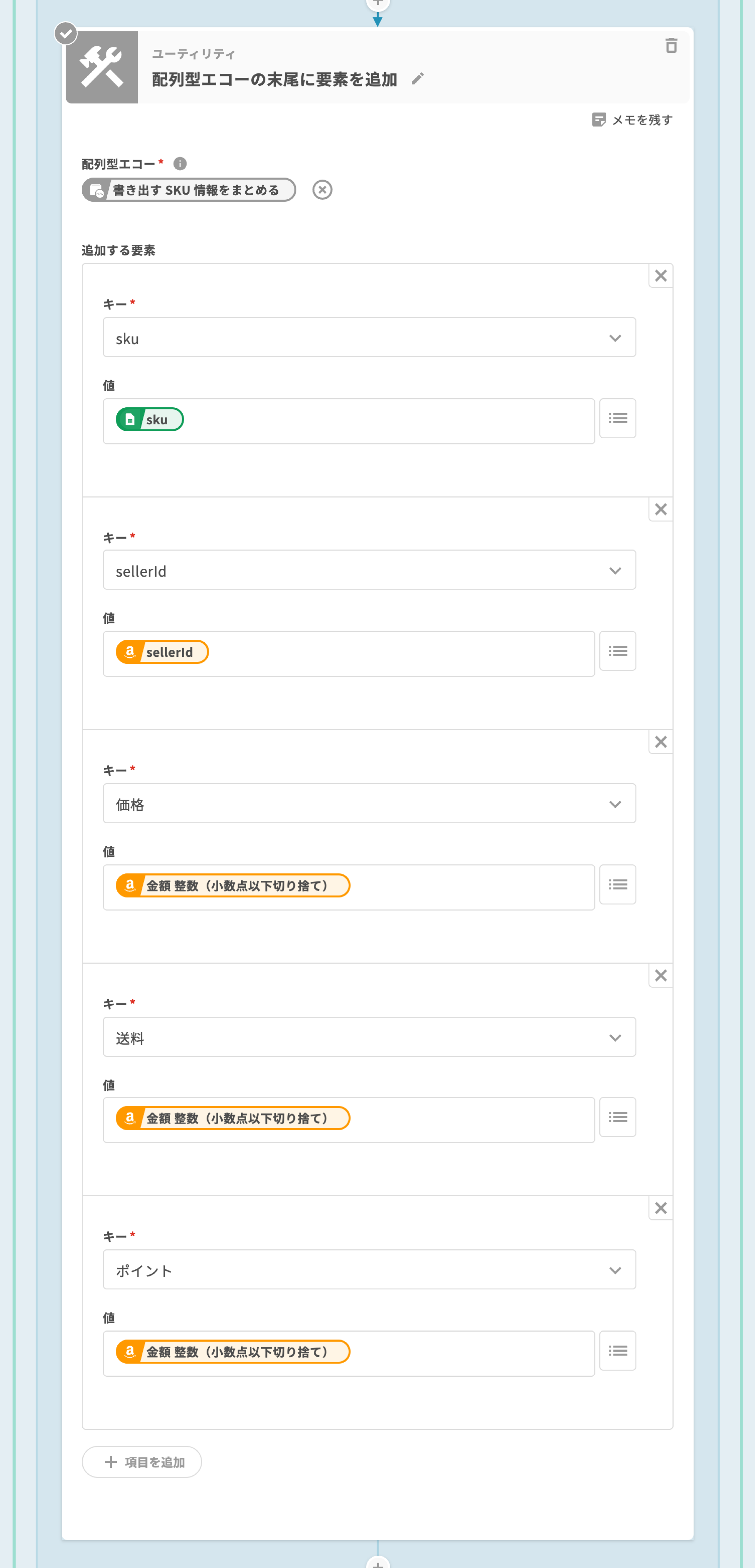This screenshot has width=755, height=1568.
Task: Expand the sku key dropdown
Action: coord(369,338)
